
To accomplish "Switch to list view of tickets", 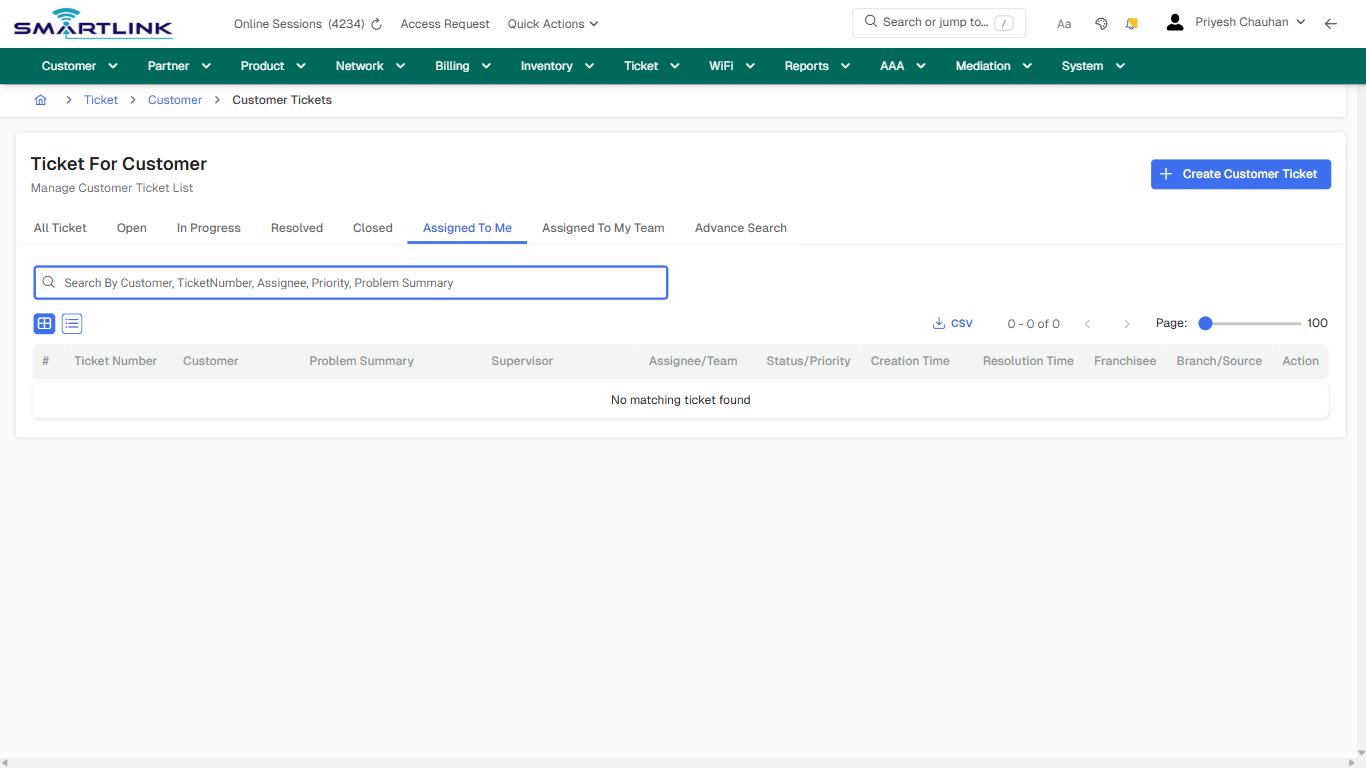I will (71, 323).
